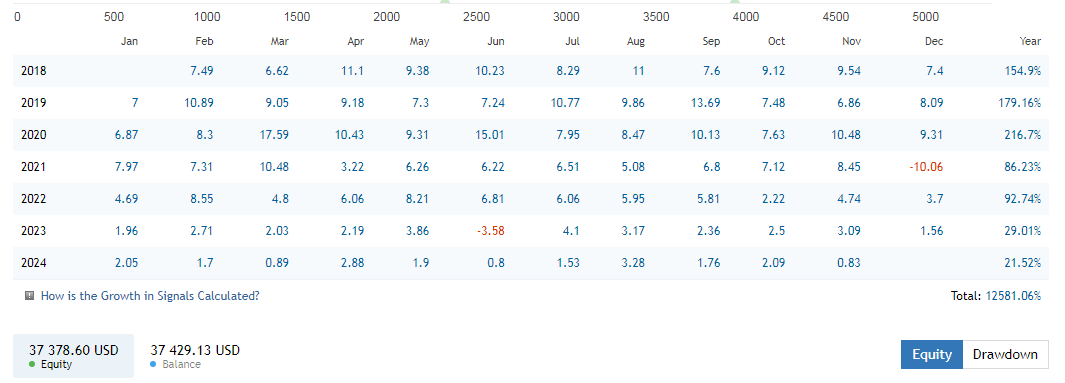Image resolution: width=1065 pixels, height=383 pixels.
Task: Click the Year column header
Action: click(x=1030, y=41)
